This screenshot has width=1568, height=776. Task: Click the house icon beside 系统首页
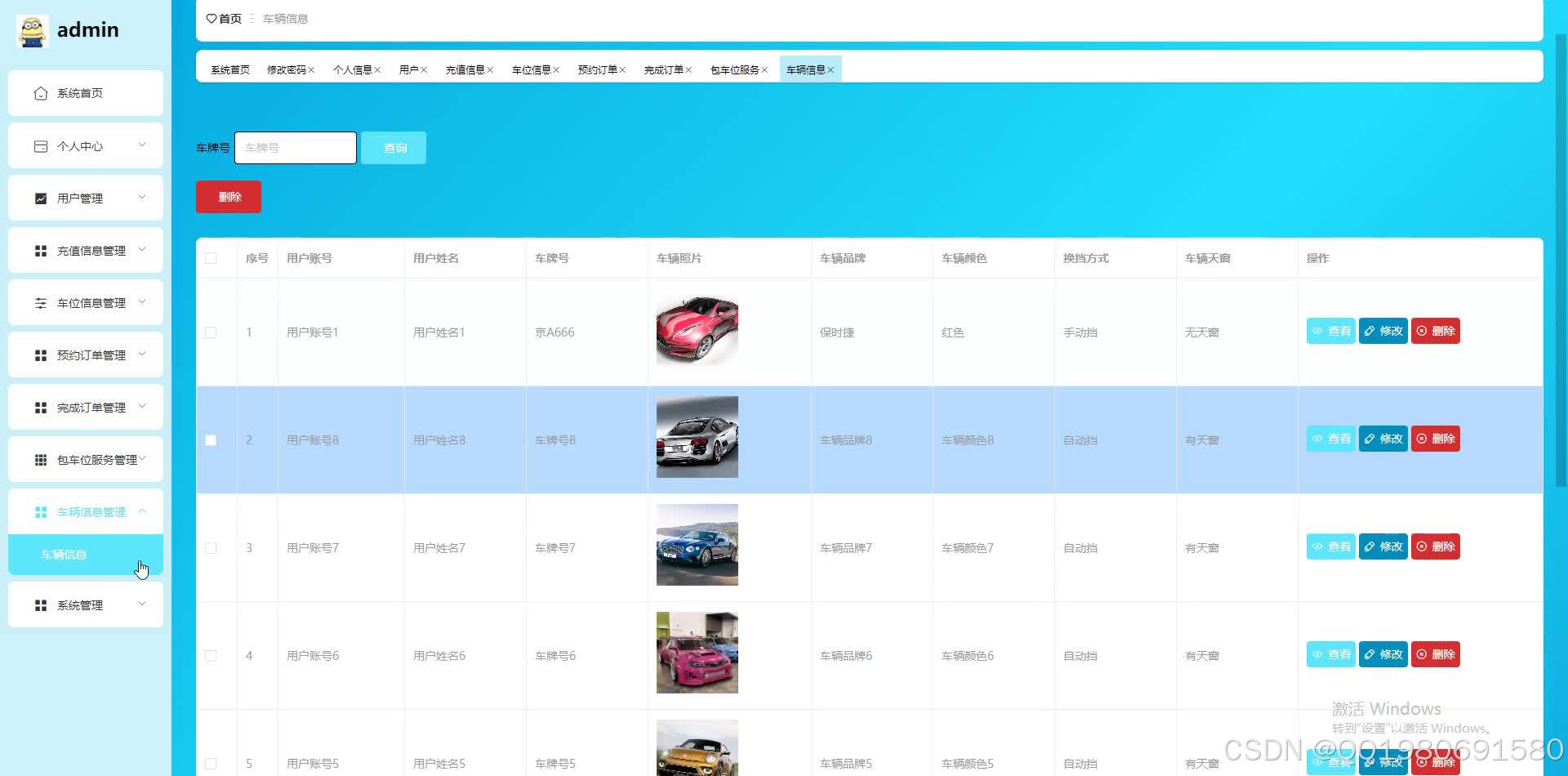[41, 93]
